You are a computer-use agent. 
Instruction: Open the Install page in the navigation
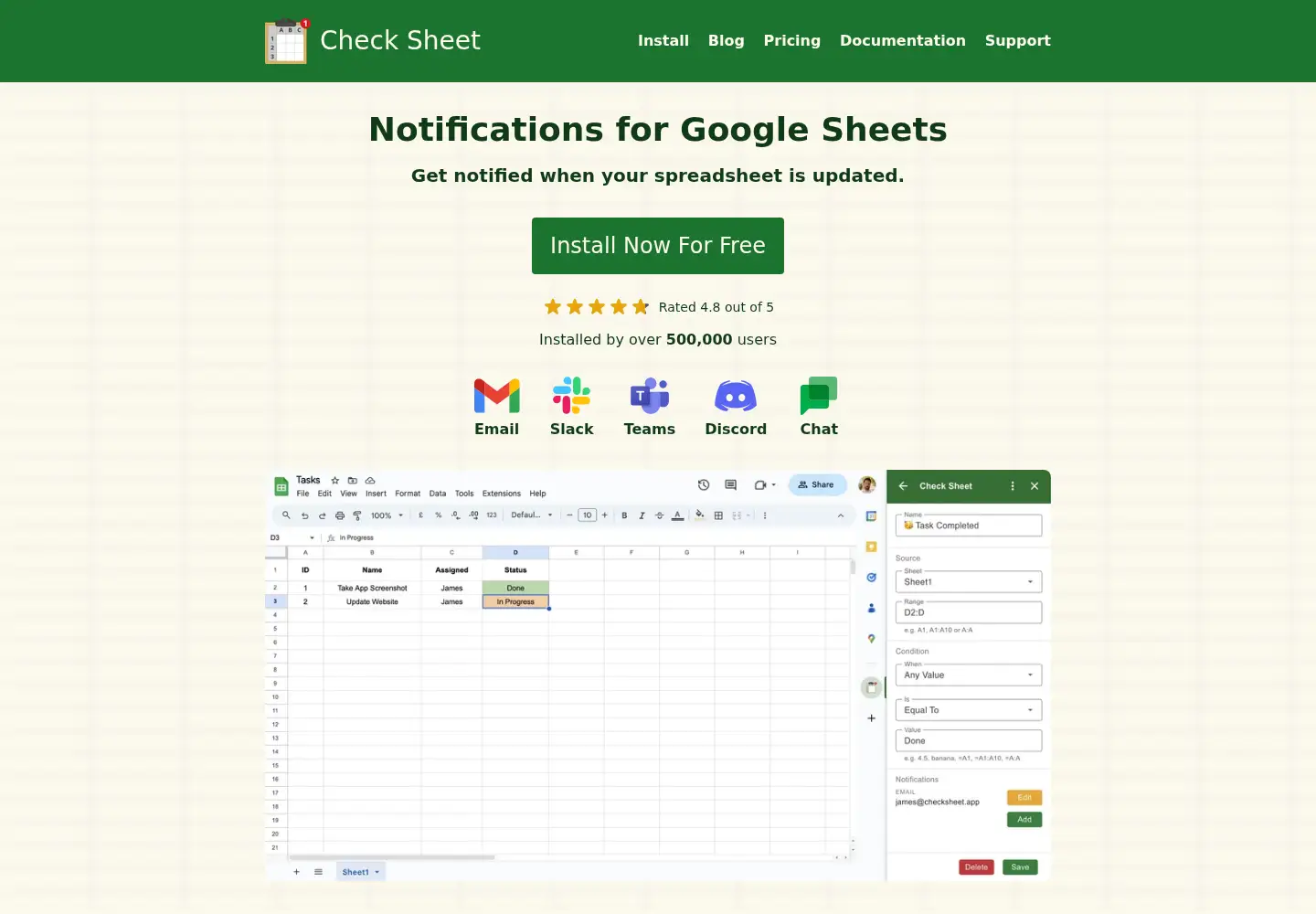663,40
